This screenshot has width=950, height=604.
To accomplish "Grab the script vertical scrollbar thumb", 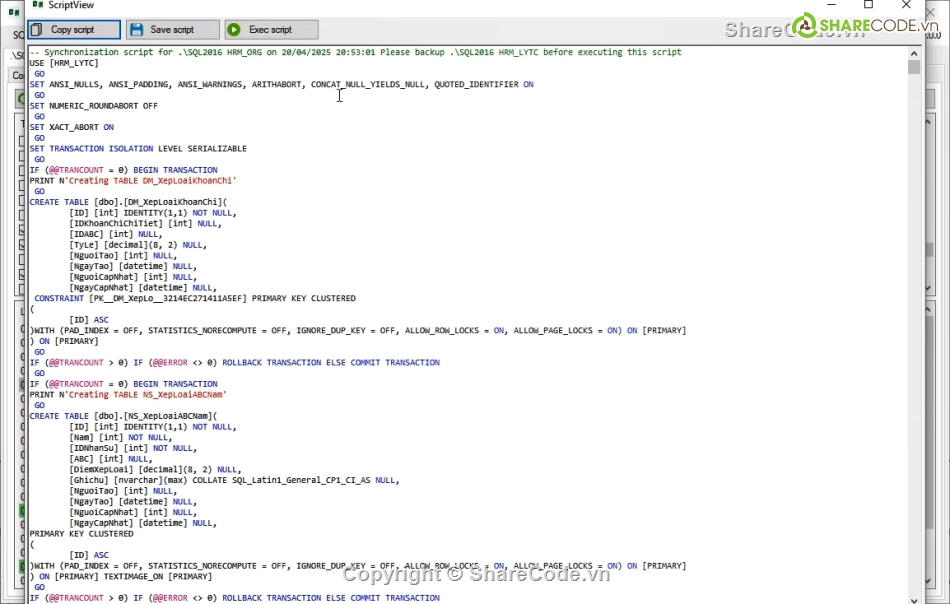I will pyautogui.click(x=914, y=67).
